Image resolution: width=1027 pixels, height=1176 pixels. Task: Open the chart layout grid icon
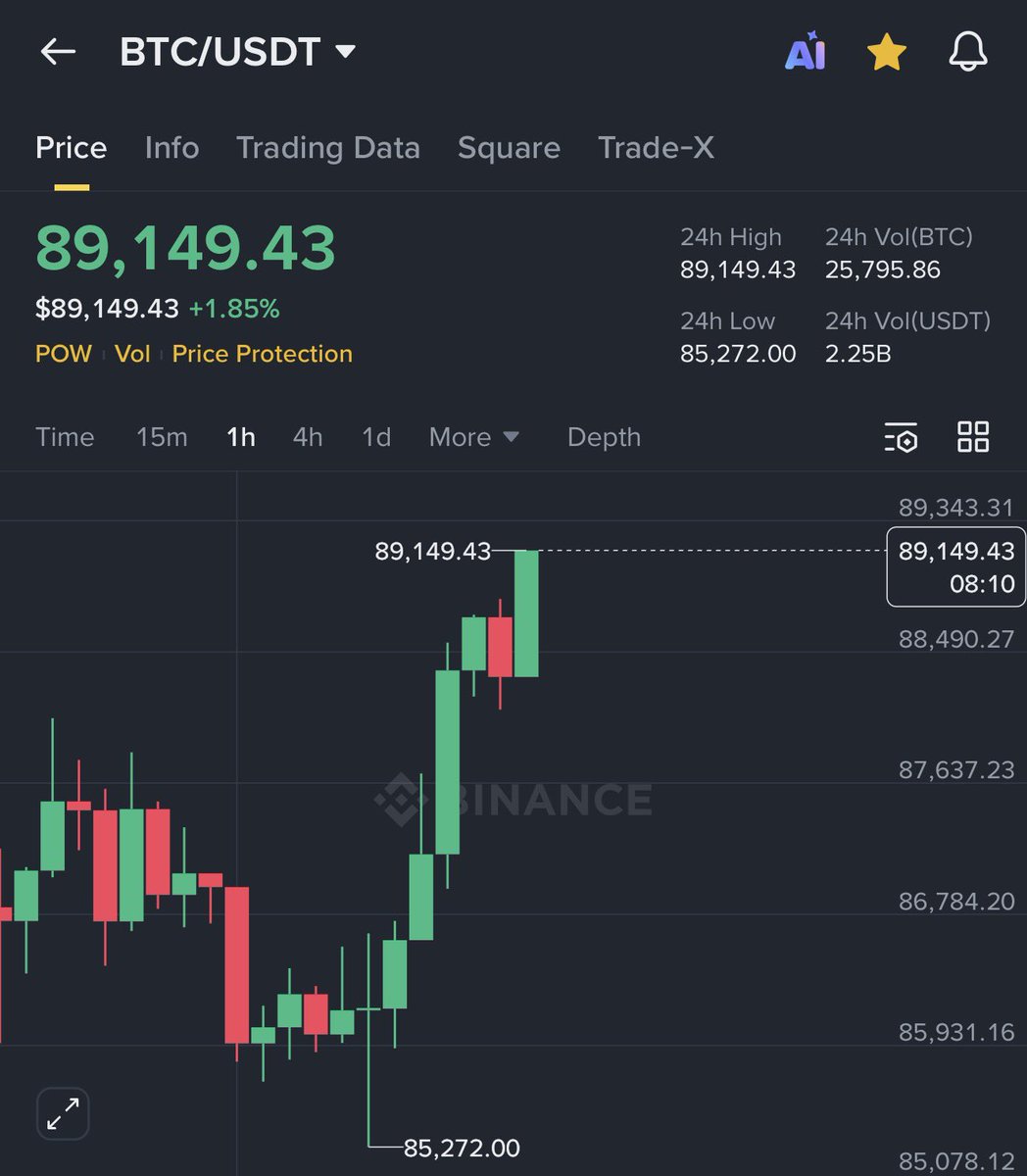[x=973, y=437]
